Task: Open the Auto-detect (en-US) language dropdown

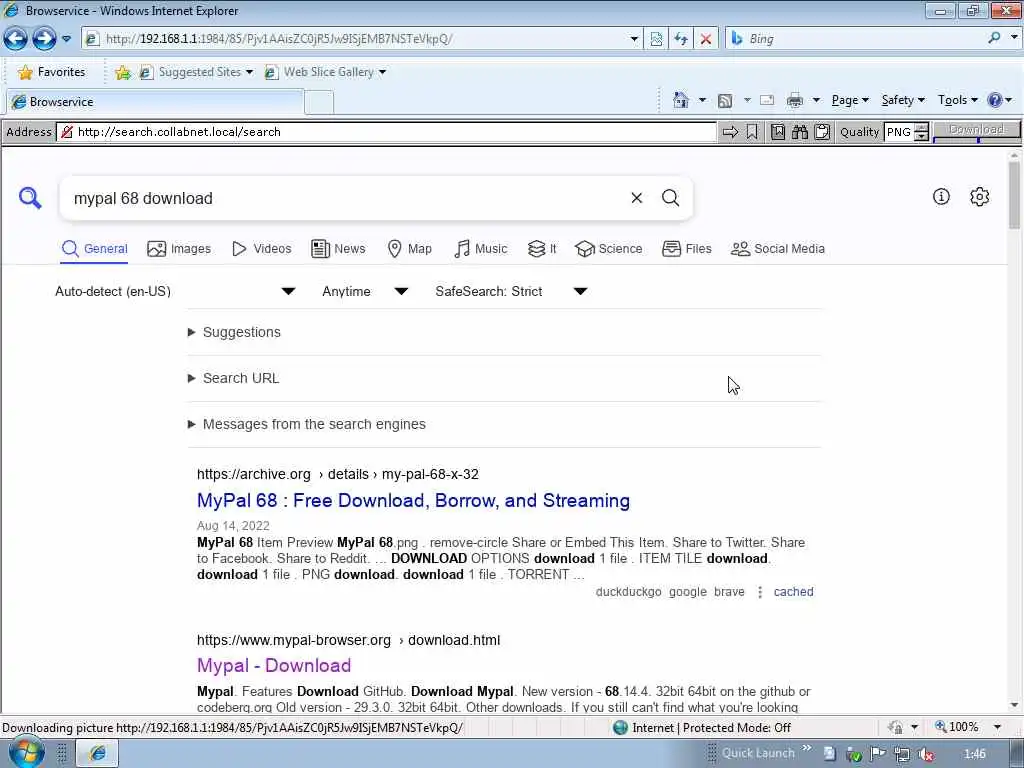Action: pos(176,291)
